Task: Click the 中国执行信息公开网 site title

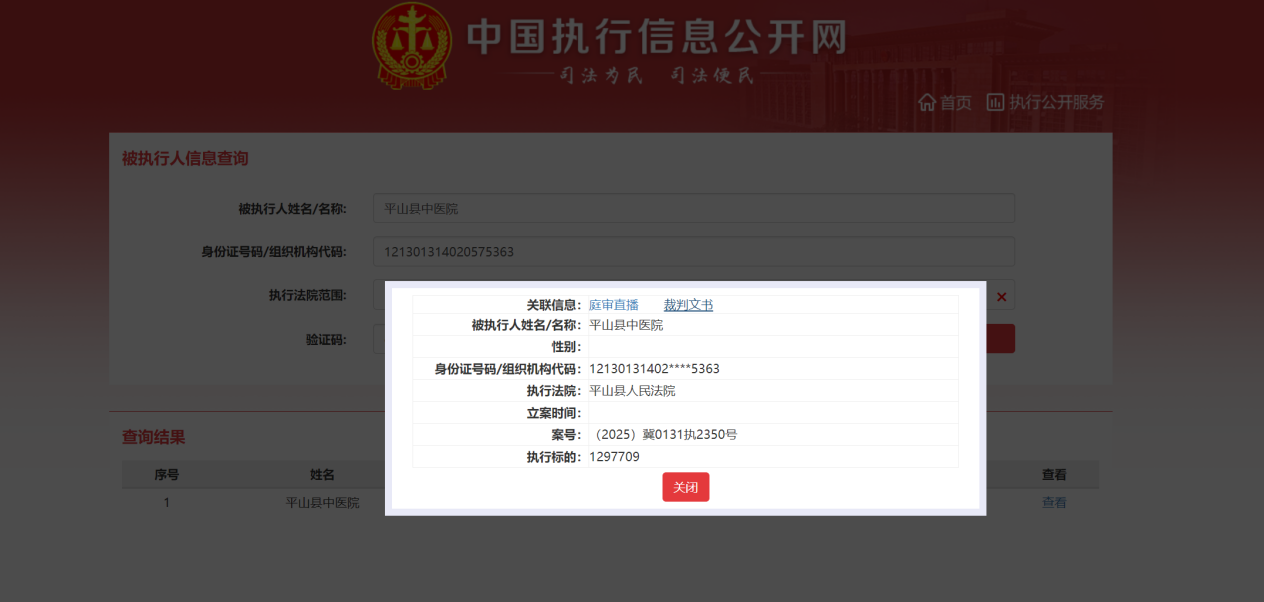Action: tap(656, 38)
